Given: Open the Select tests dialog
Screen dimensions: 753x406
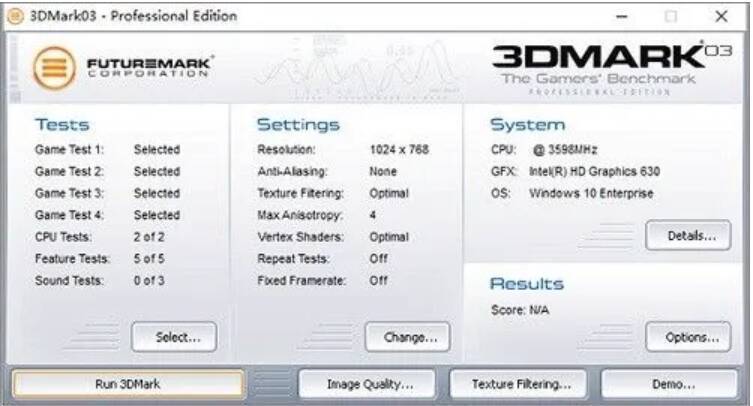Looking at the screenshot, I should point(174,337).
